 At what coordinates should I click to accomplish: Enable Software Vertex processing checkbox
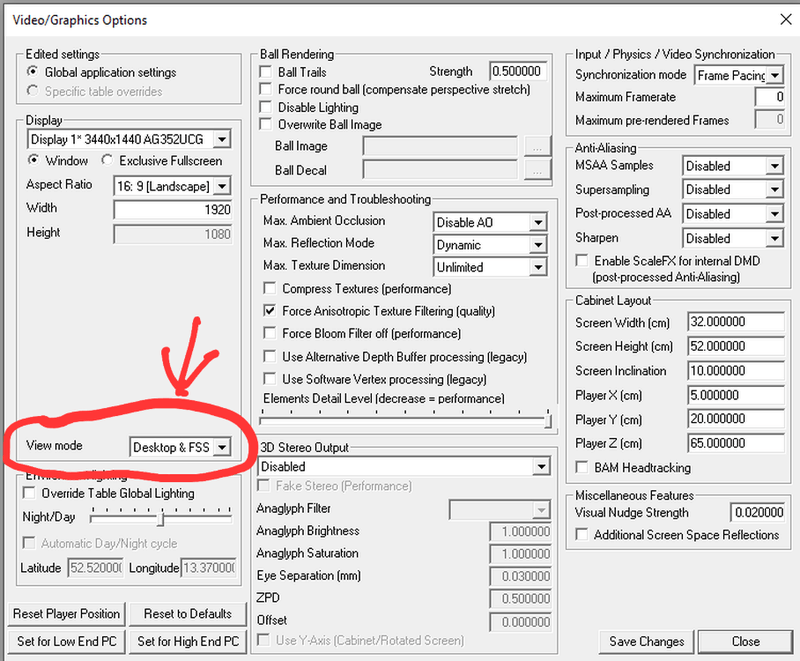click(x=270, y=379)
